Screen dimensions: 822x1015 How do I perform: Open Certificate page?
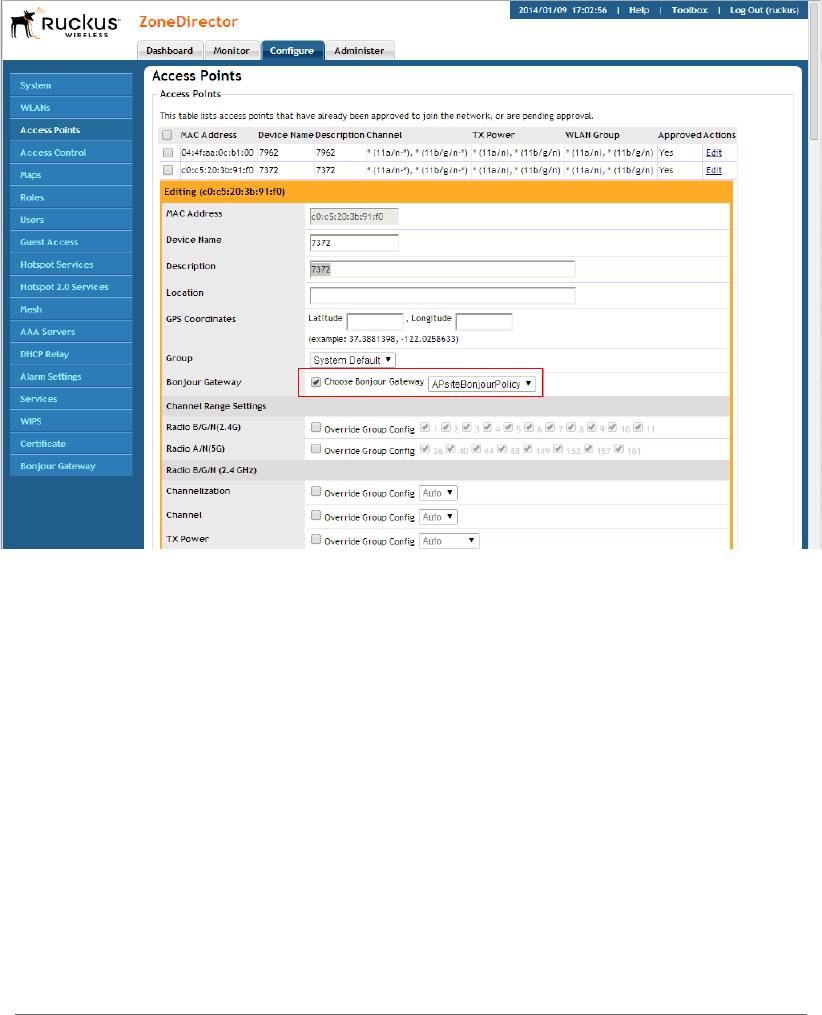[x=71, y=443]
